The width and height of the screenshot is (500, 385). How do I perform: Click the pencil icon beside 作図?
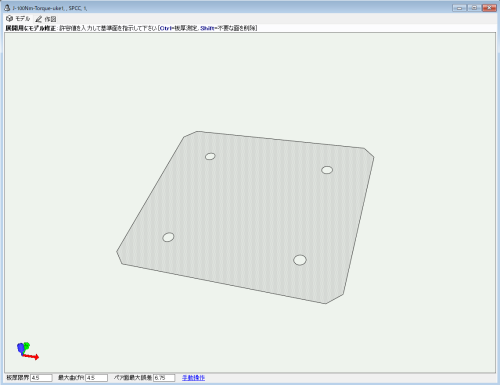point(39,19)
